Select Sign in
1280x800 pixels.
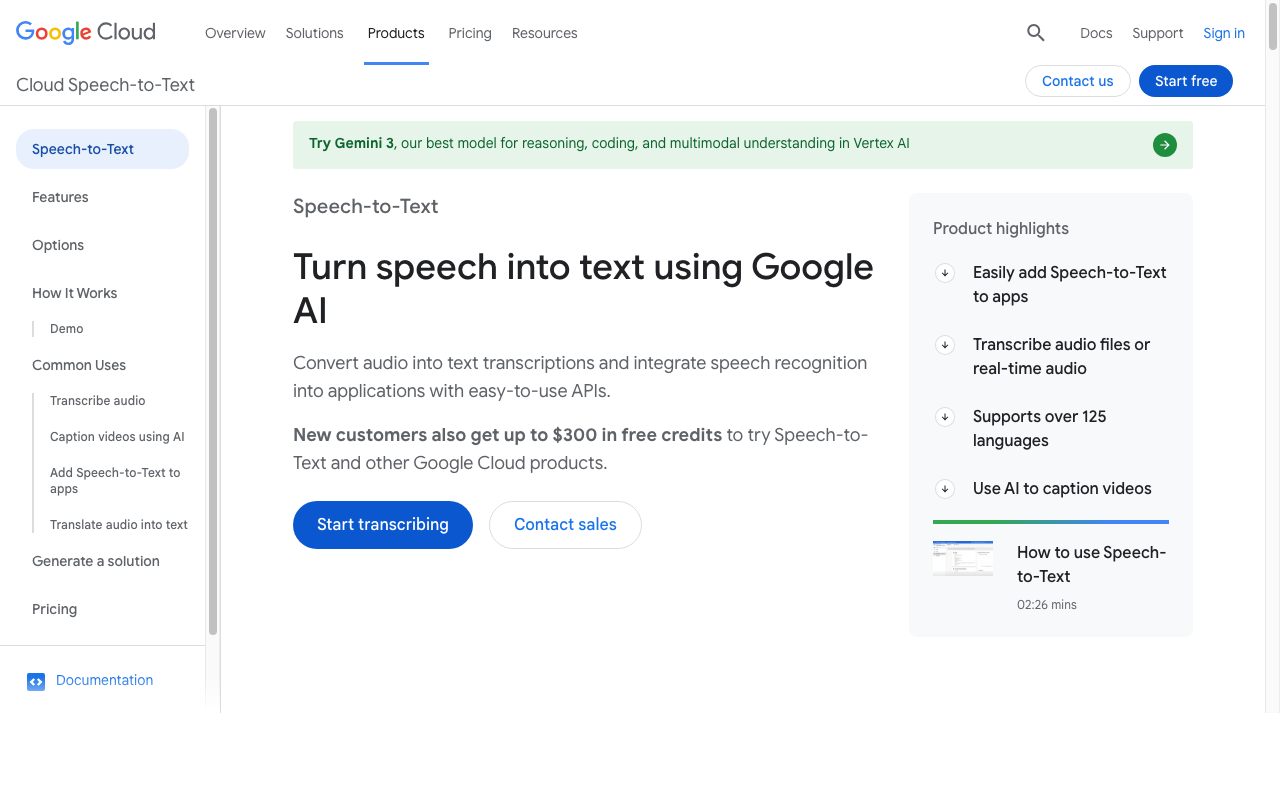point(1223,33)
